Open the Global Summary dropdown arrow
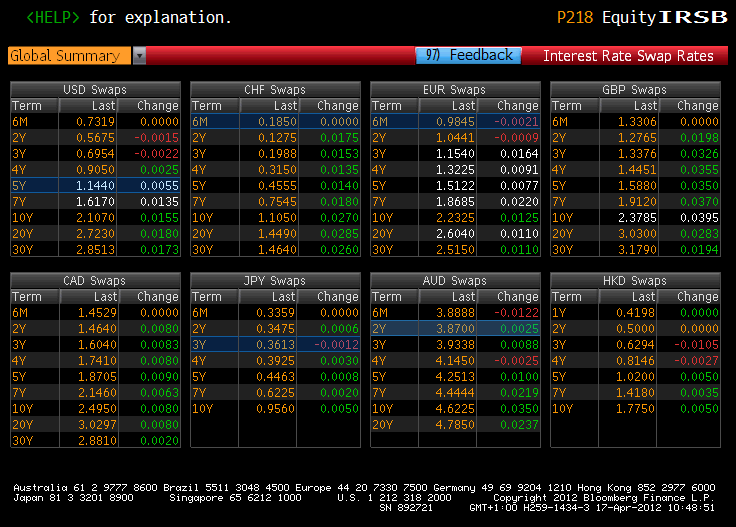This screenshot has width=736, height=527. click(139, 56)
